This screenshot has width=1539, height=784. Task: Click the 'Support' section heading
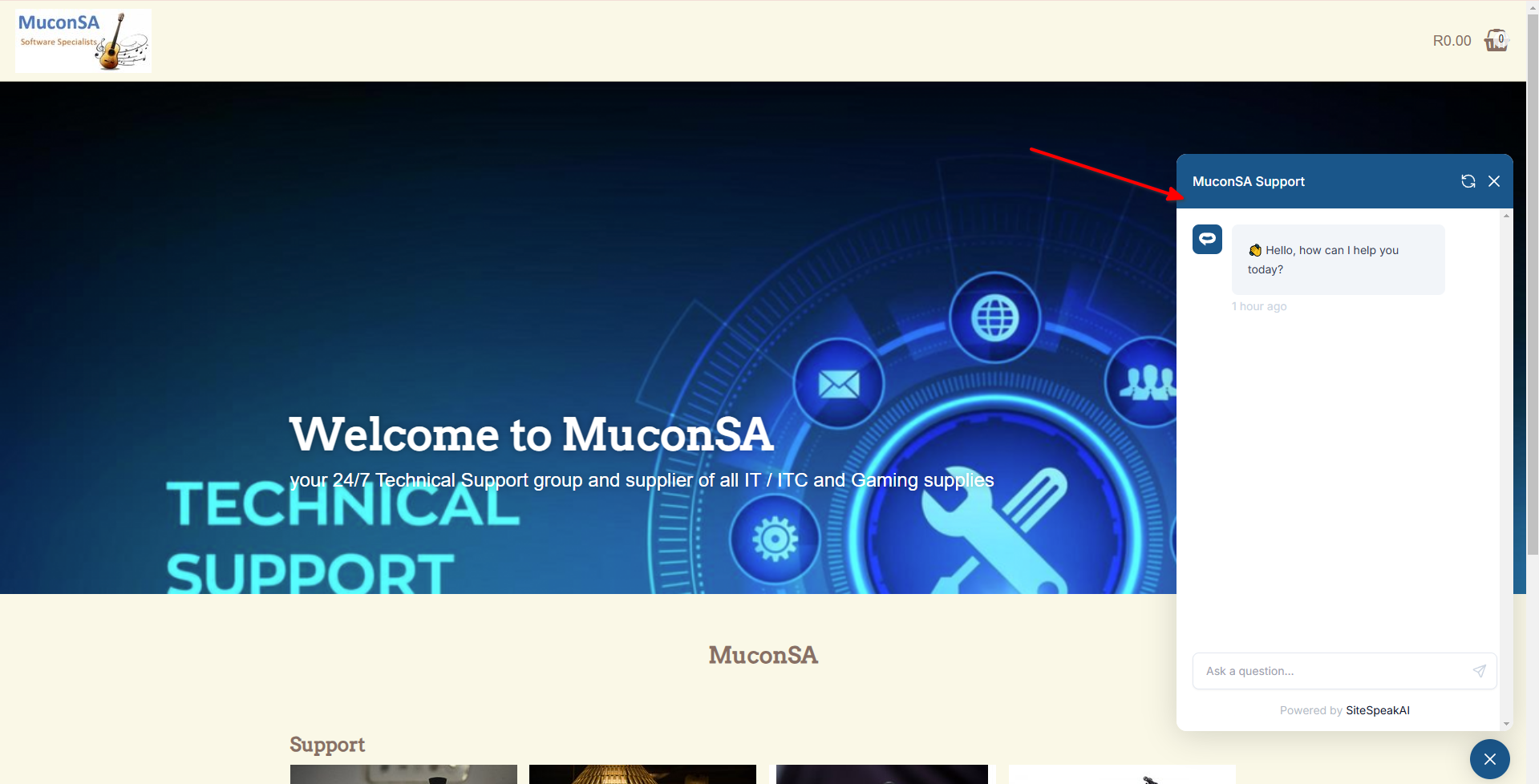point(327,745)
